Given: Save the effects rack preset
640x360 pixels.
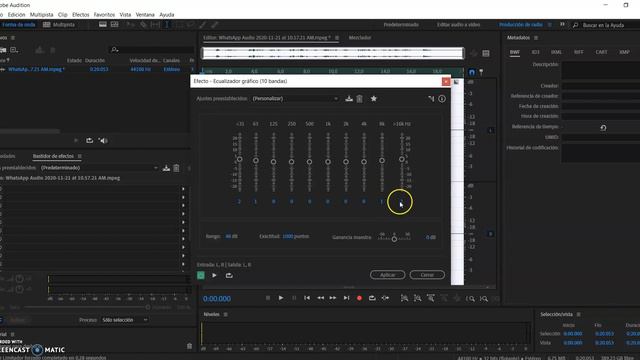Looking at the screenshot, I should pos(166,168).
